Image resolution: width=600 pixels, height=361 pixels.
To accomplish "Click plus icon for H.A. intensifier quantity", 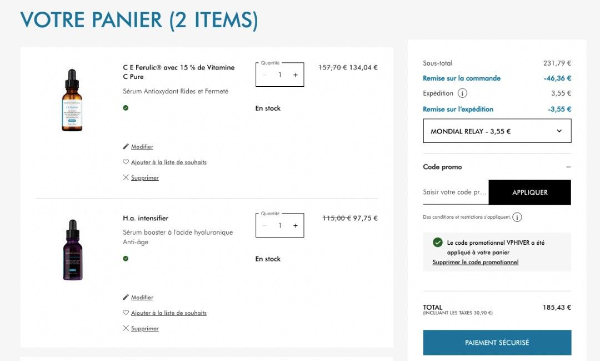I will click(295, 226).
